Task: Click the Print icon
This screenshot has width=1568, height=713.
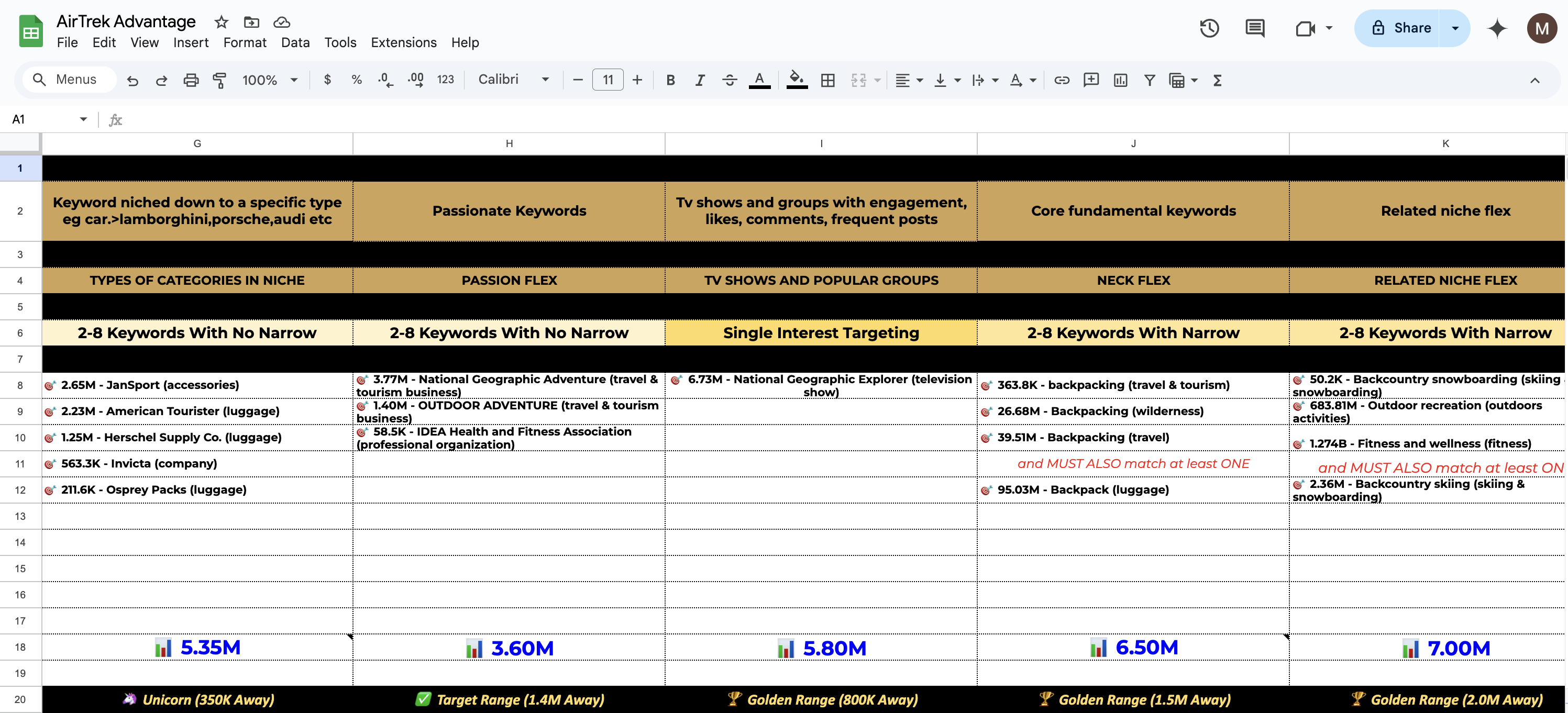Action: click(x=191, y=80)
